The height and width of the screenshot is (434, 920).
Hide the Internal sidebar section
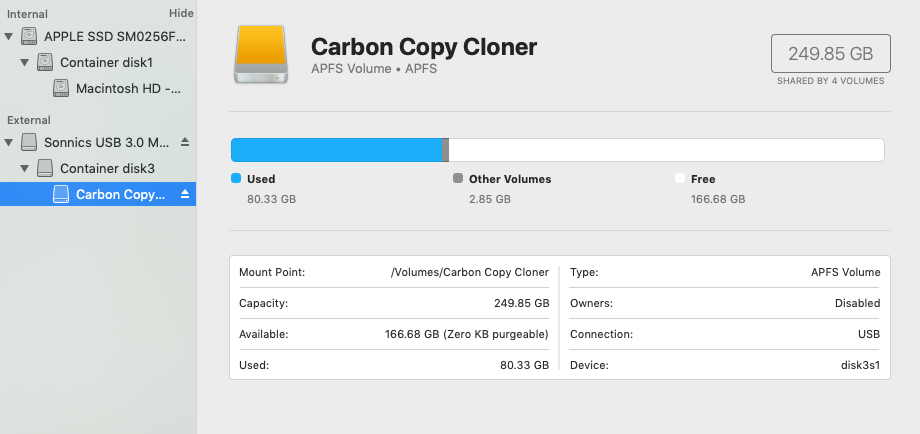[x=181, y=13]
